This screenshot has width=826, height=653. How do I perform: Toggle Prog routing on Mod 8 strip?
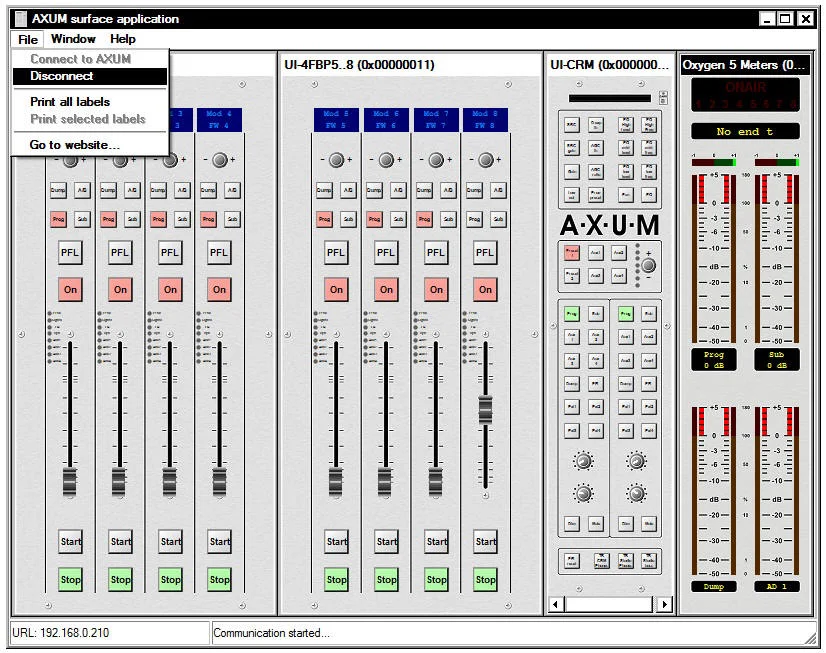tap(474, 219)
